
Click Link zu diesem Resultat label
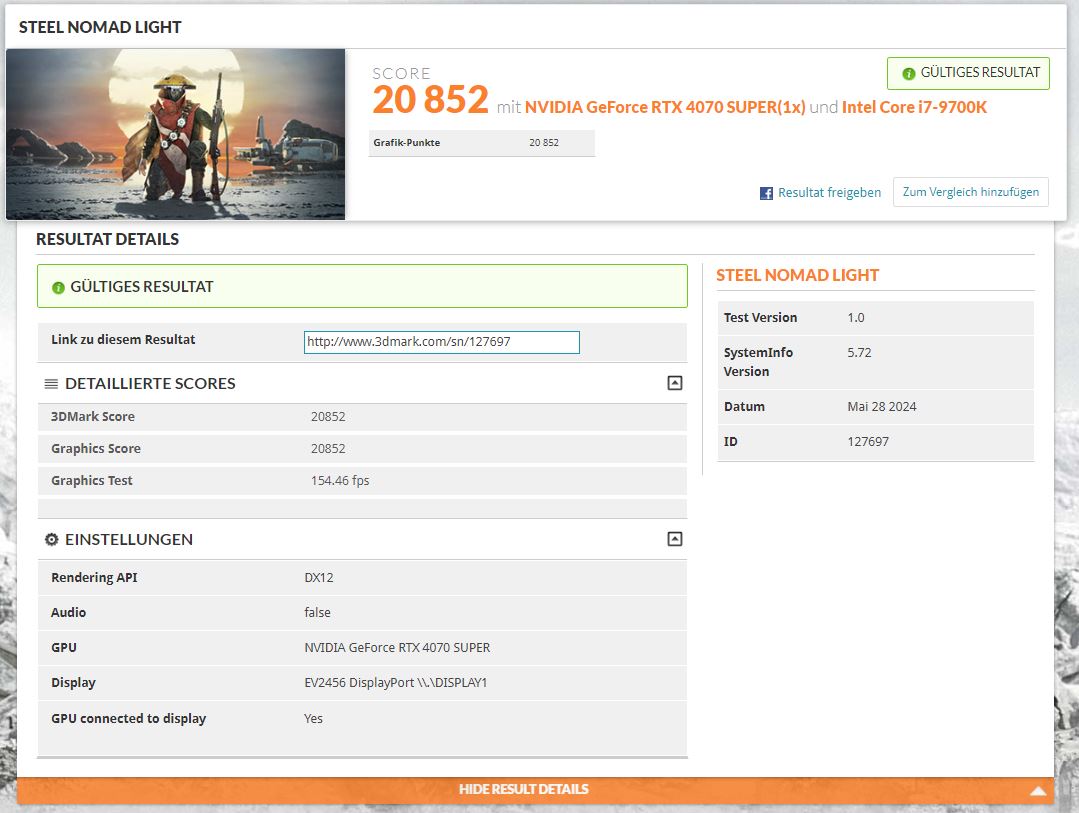point(123,339)
